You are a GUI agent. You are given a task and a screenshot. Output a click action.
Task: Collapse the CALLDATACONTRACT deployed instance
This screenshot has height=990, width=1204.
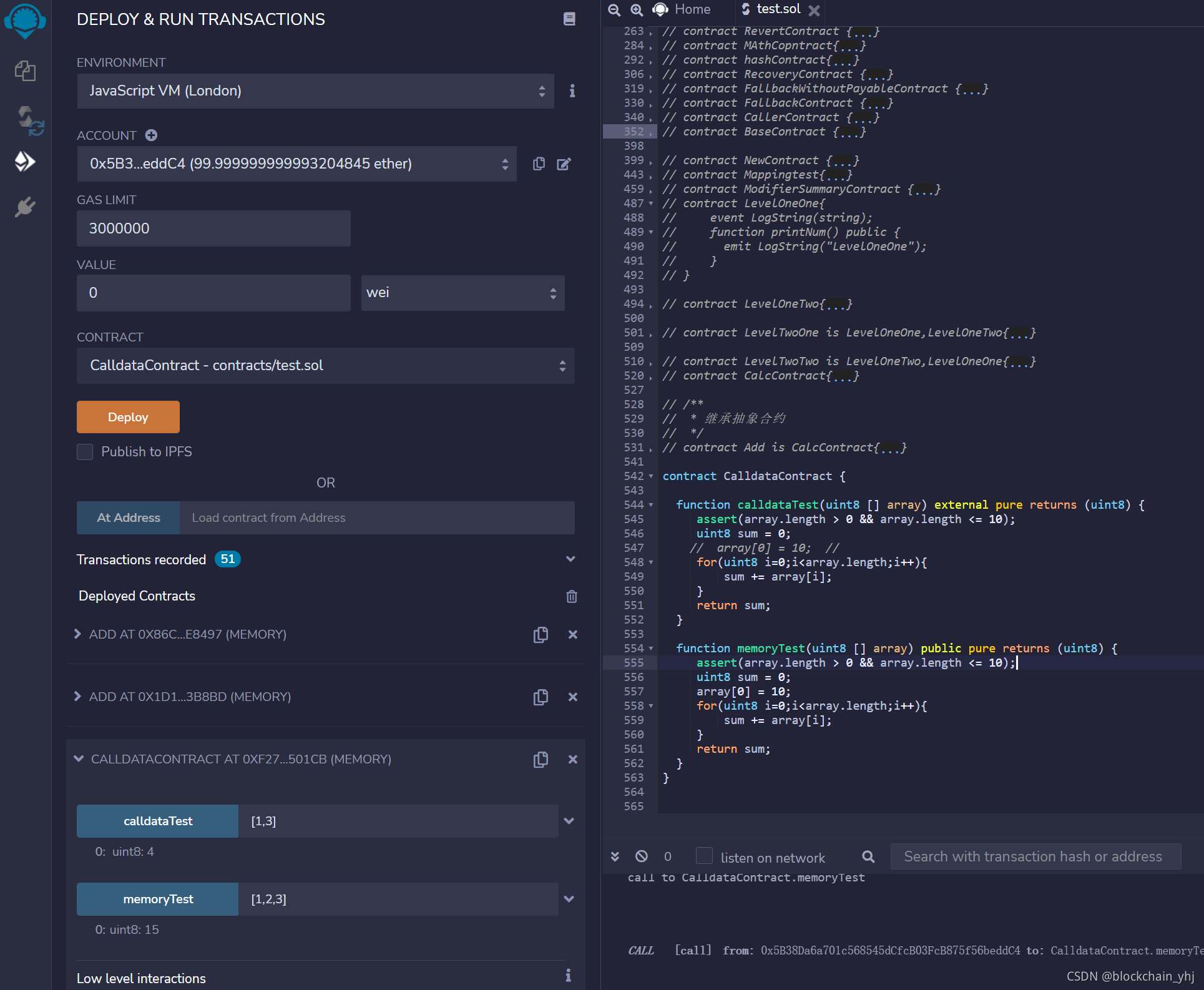pyautogui.click(x=79, y=758)
